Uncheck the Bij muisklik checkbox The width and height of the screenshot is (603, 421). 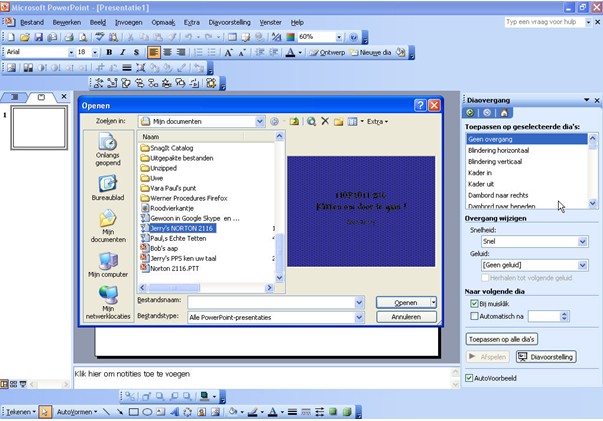point(474,303)
